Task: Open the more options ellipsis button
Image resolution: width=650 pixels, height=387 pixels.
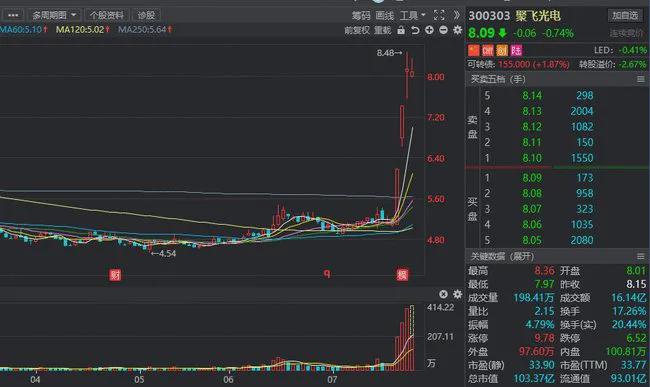Action: point(12,15)
